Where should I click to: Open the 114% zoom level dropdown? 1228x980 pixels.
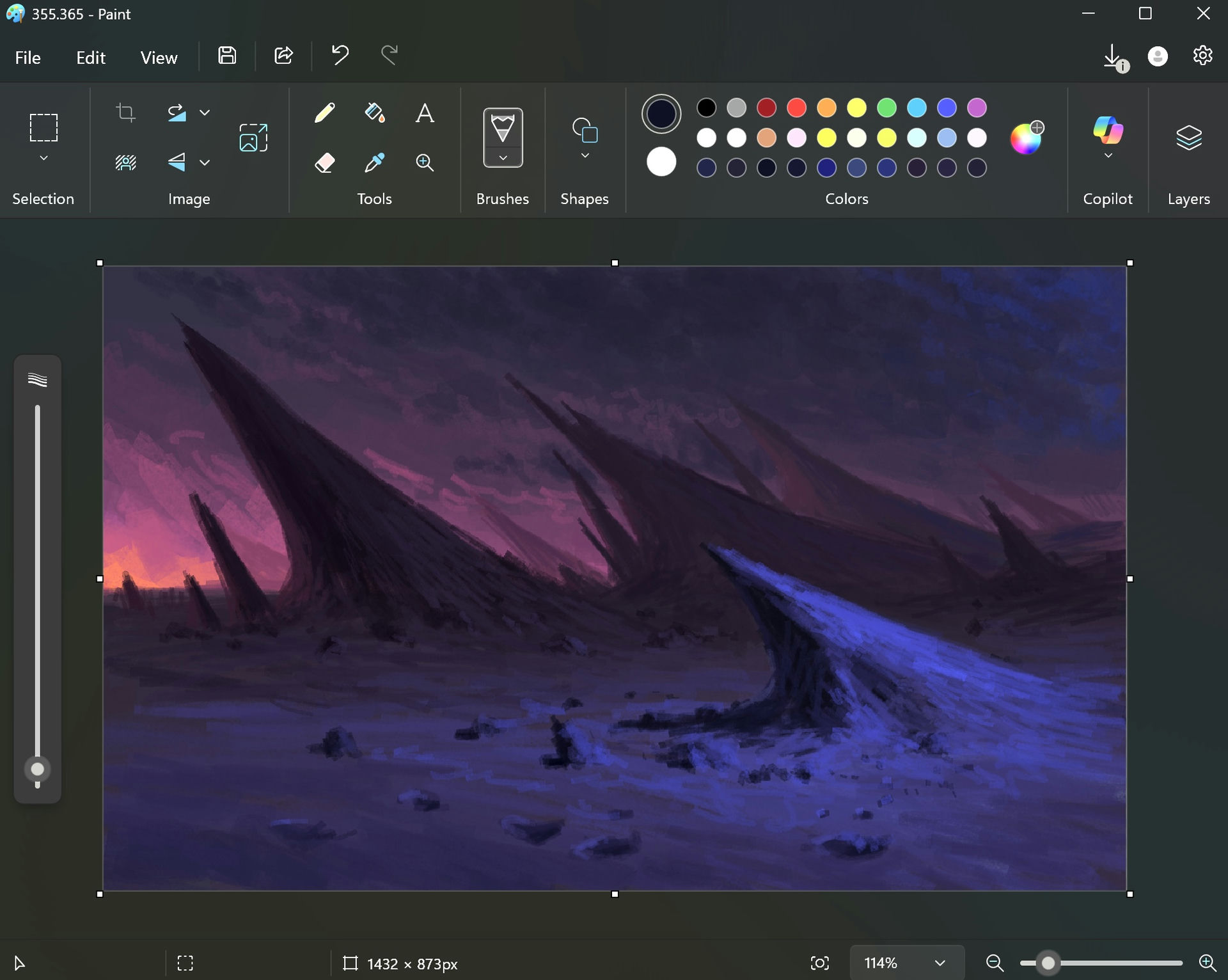click(907, 963)
